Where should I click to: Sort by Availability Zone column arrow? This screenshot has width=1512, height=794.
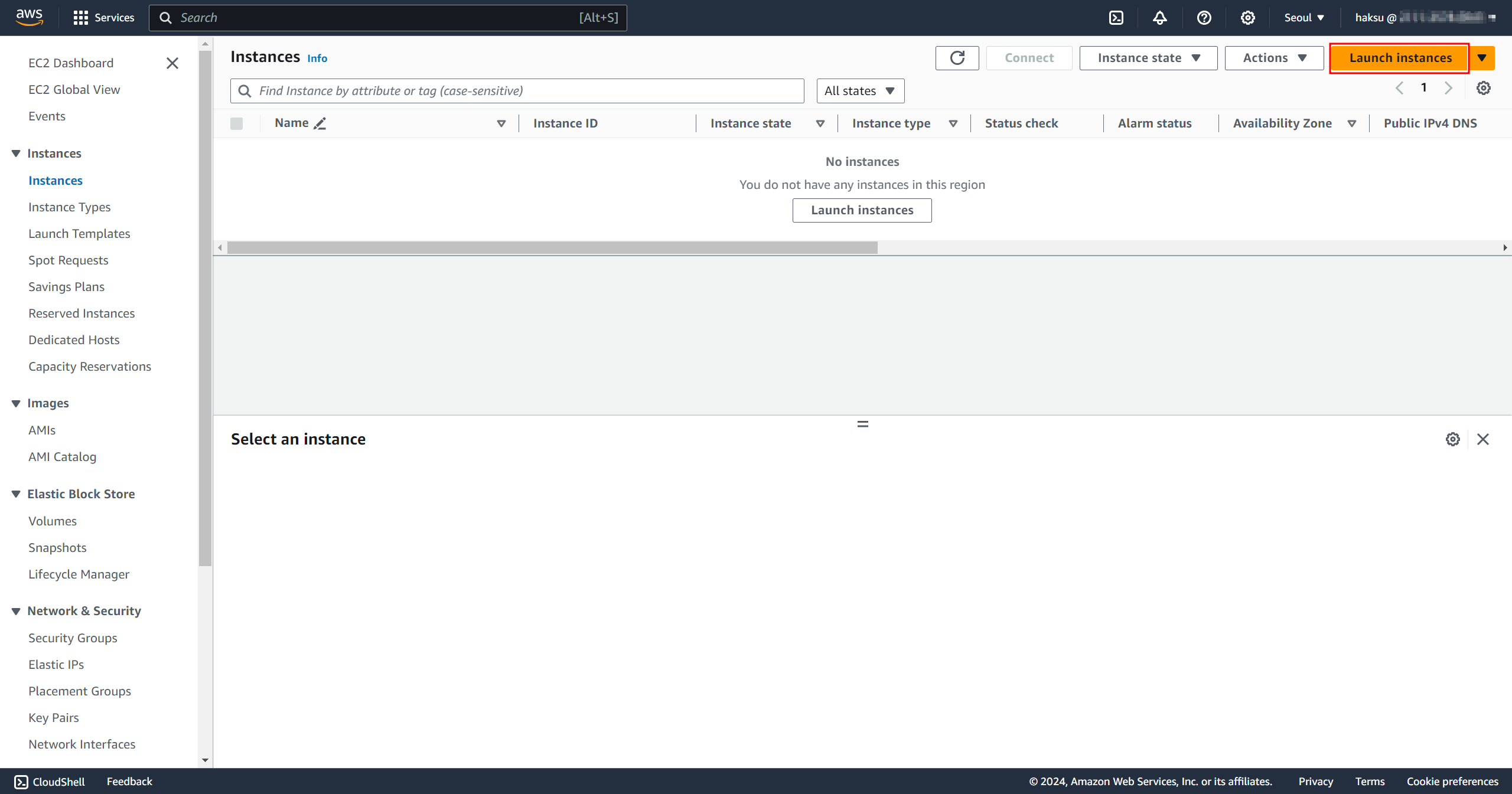(1351, 123)
